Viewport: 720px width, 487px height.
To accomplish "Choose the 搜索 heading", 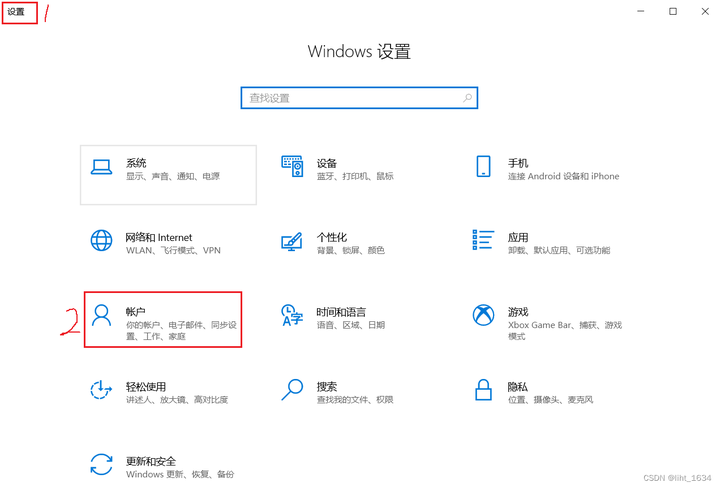I will (x=326, y=386).
